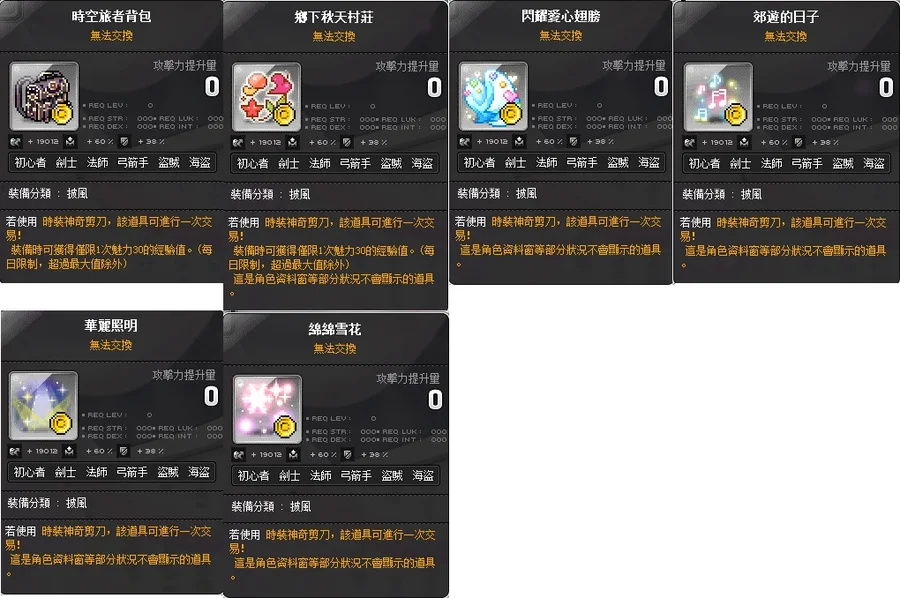This screenshot has height=598, width=900.
Task: Click the 時空旅者背包 title text
Action: (111, 16)
